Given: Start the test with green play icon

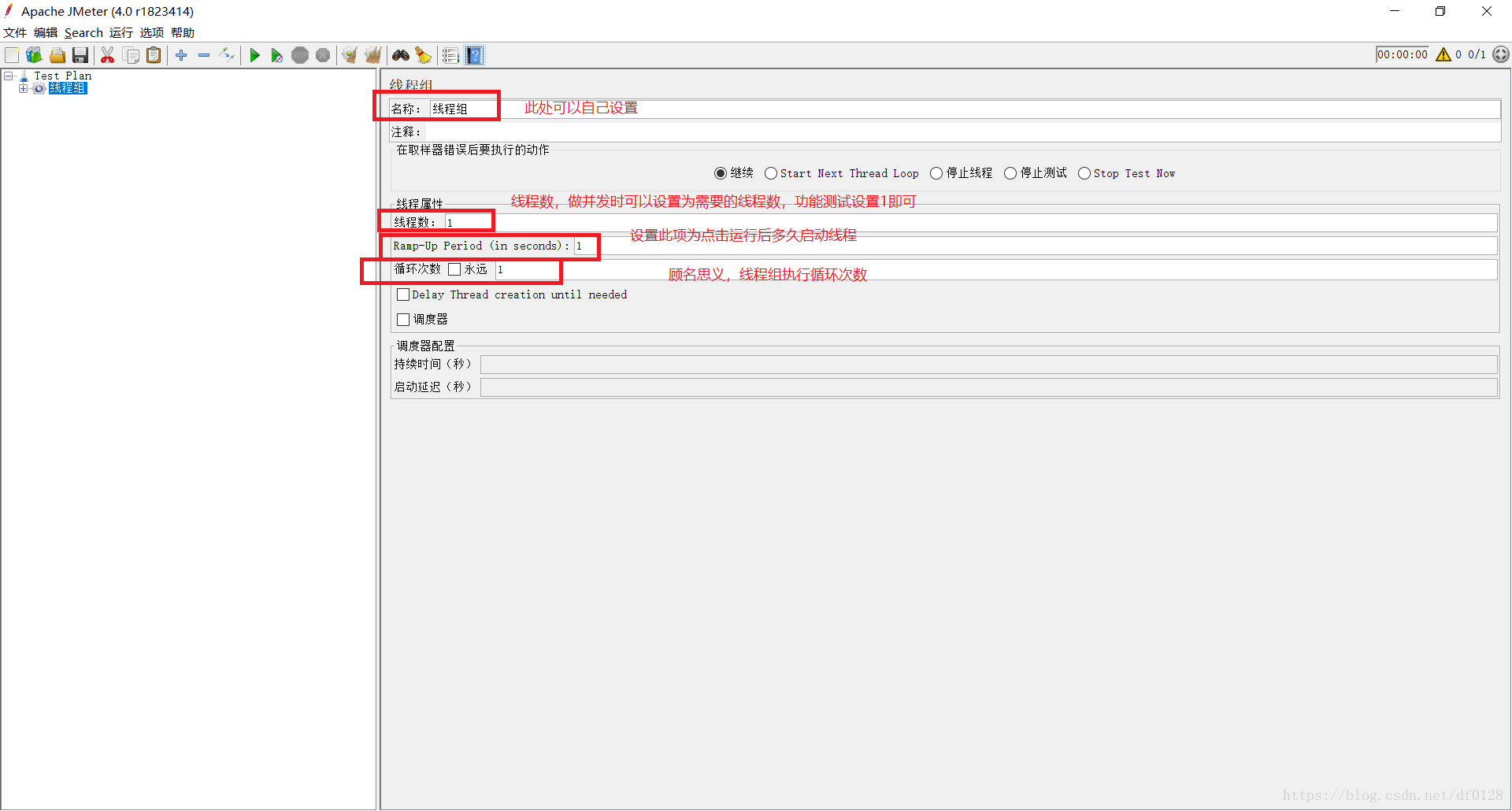Looking at the screenshot, I should pos(254,55).
